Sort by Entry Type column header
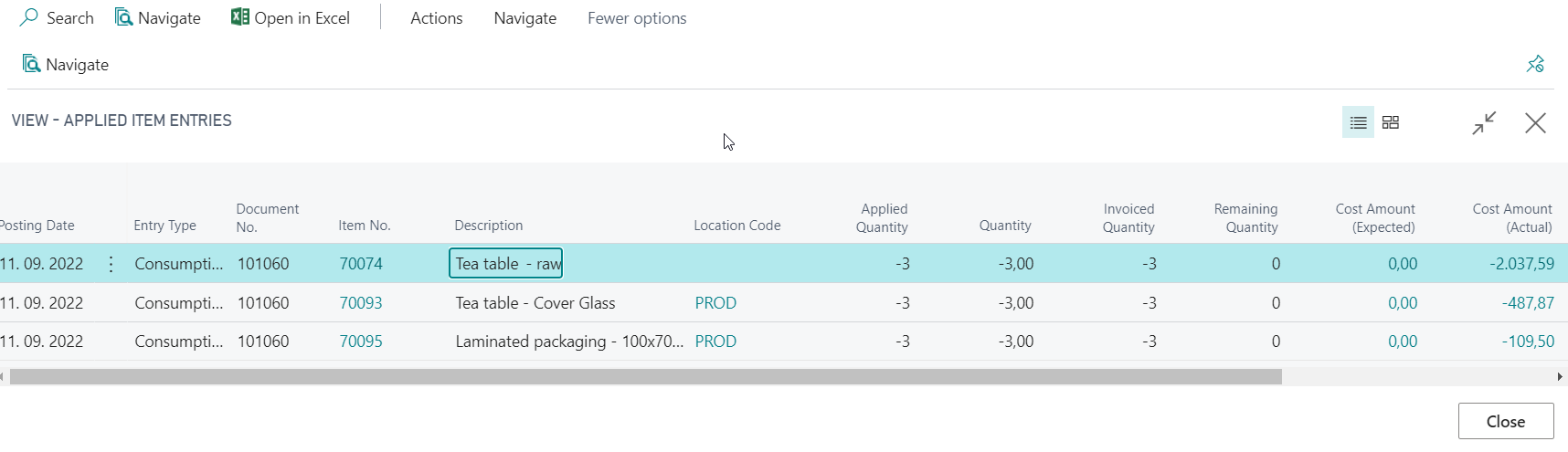Viewport: 1568px width, 452px height. pos(164,226)
